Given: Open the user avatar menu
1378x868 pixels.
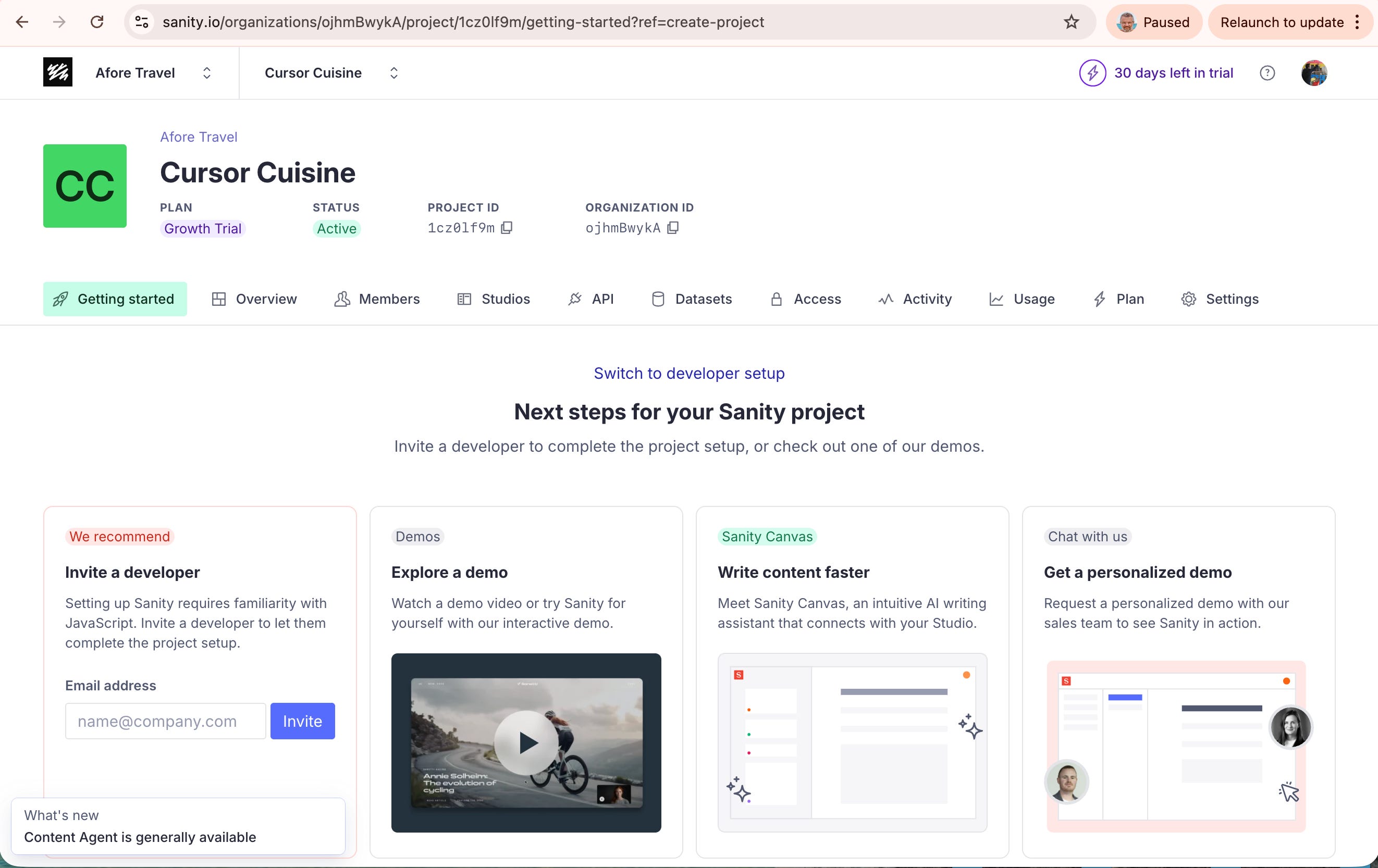Looking at the screenshot, I should 1313,72.
